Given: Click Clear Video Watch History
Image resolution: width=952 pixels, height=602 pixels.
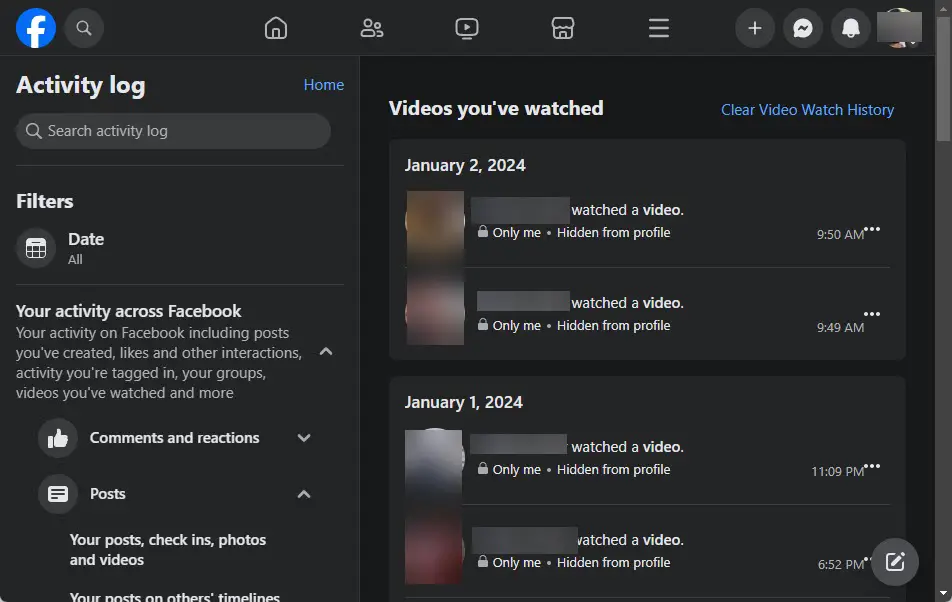Looking at the screenshot, I should point(807,110).
